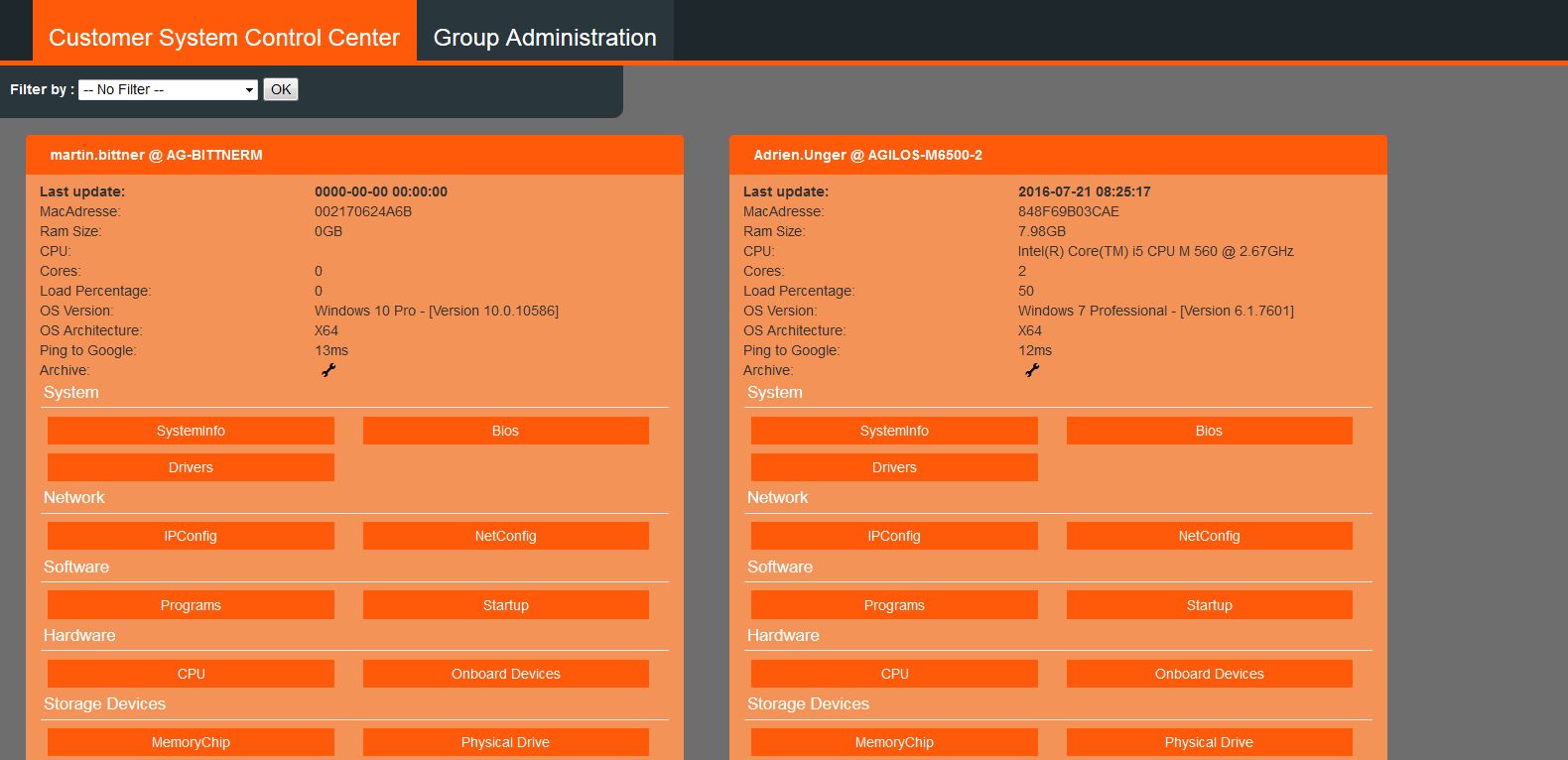Viewport: 1568px width, 760px height.
Task: Show NetConfig for AG-BITTNERM
Action: (506, 536)
